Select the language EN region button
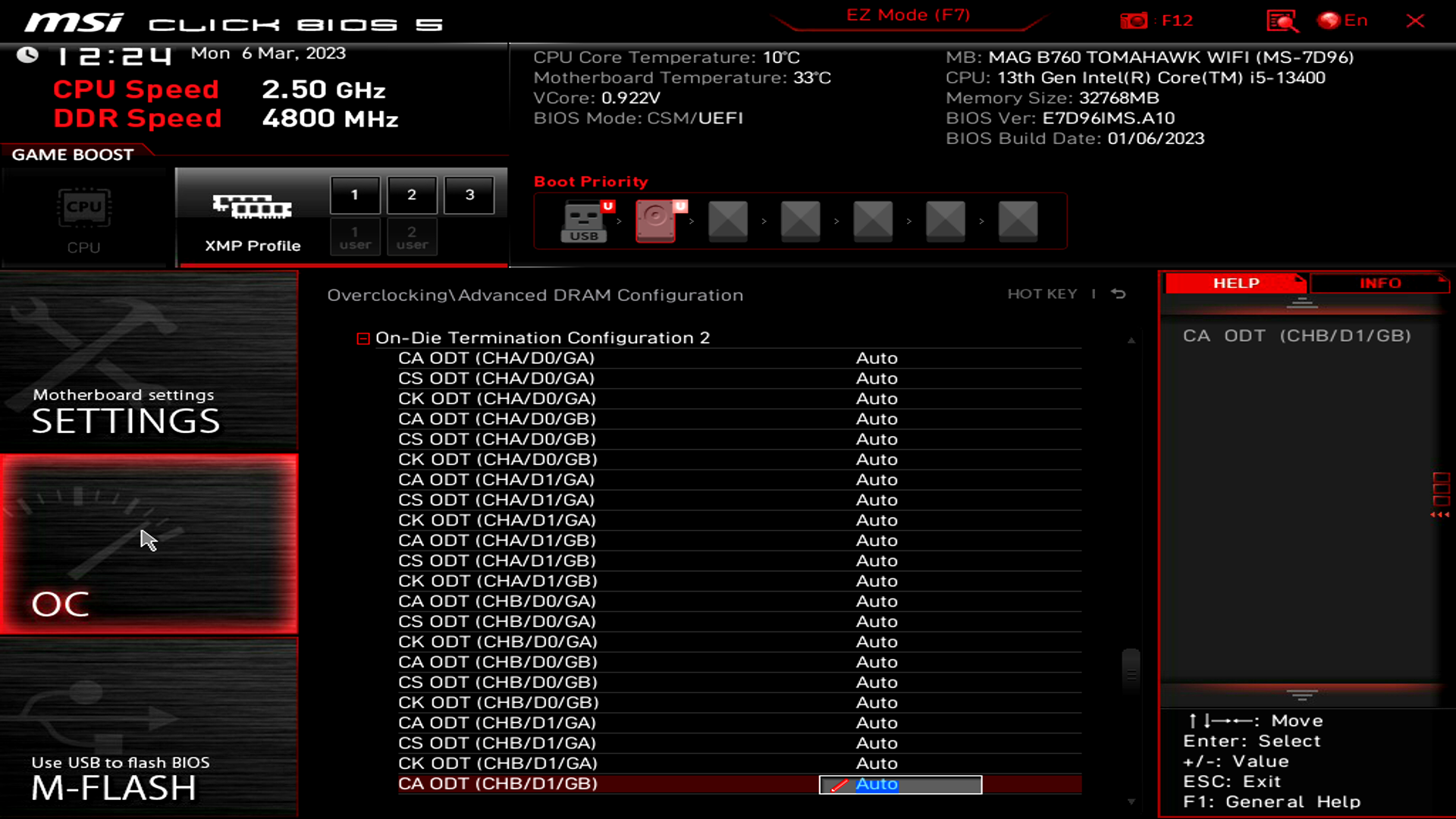The width and height of the screenshot is (1456, 819). point(1345,20)
